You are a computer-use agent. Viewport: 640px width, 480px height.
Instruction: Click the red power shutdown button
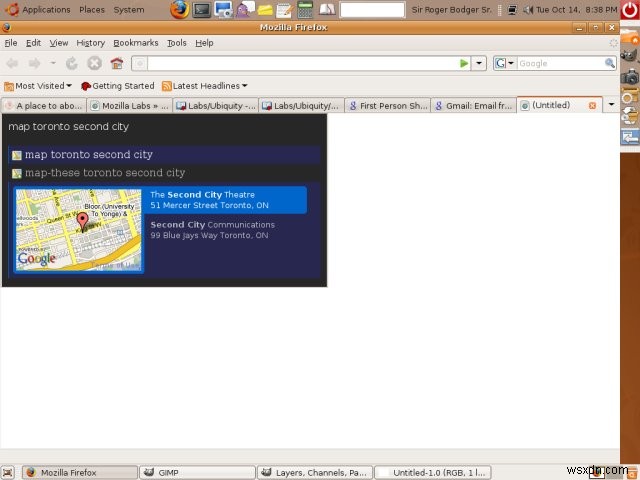click(630, 10)
